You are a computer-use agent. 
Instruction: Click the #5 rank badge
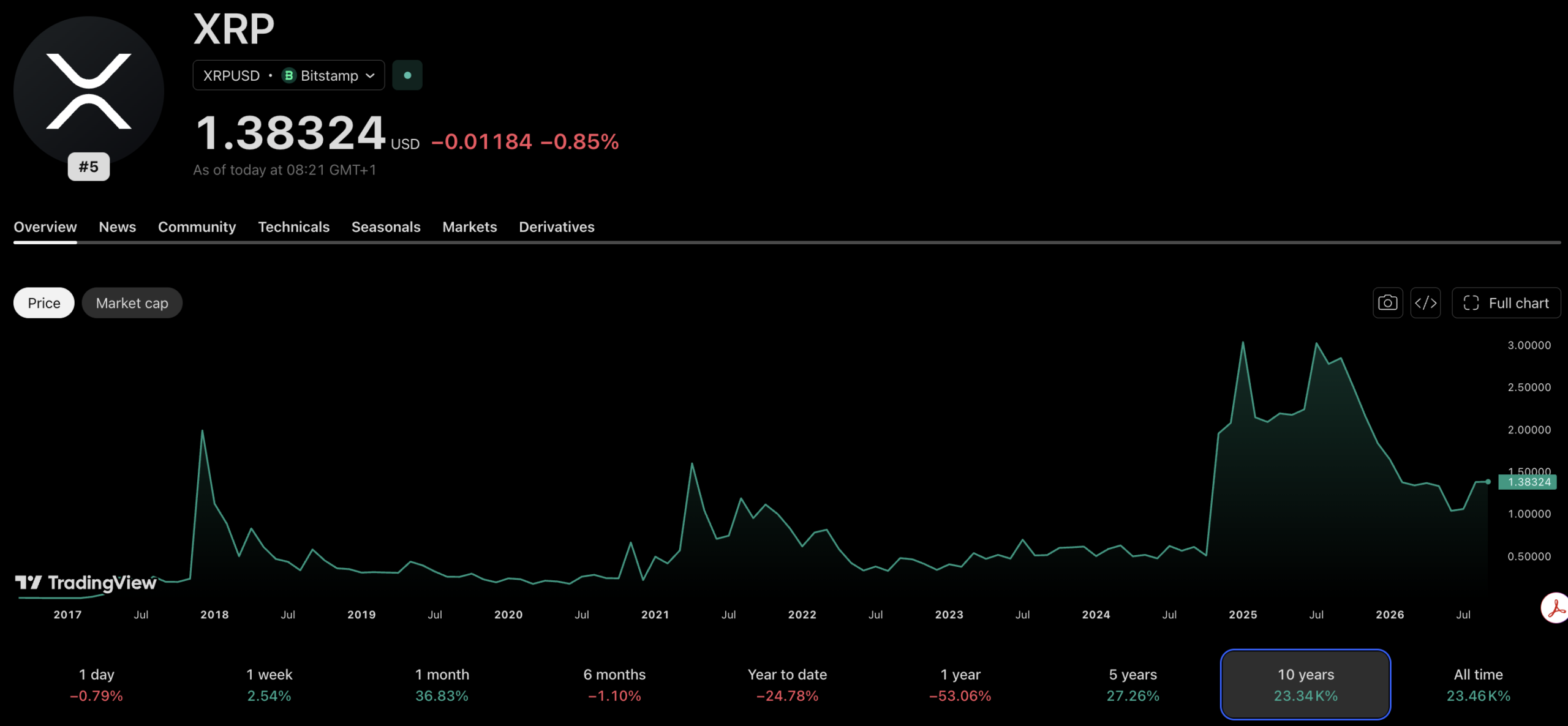coord(89,167)
